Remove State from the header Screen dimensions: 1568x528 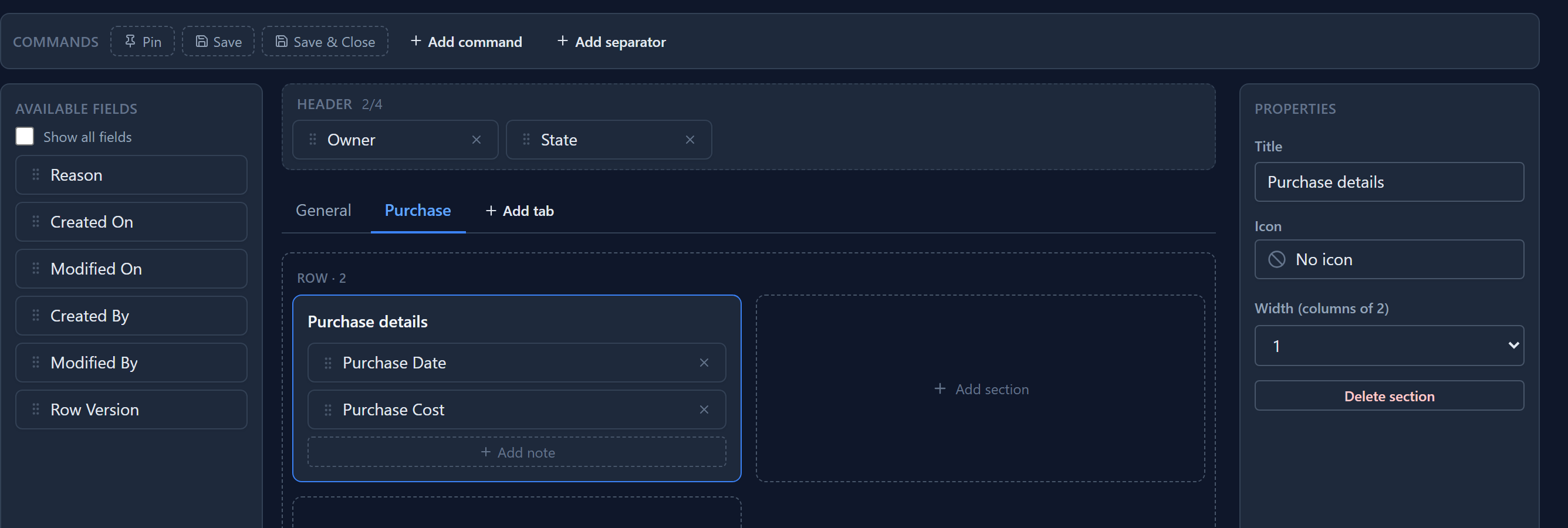point(690,140)
